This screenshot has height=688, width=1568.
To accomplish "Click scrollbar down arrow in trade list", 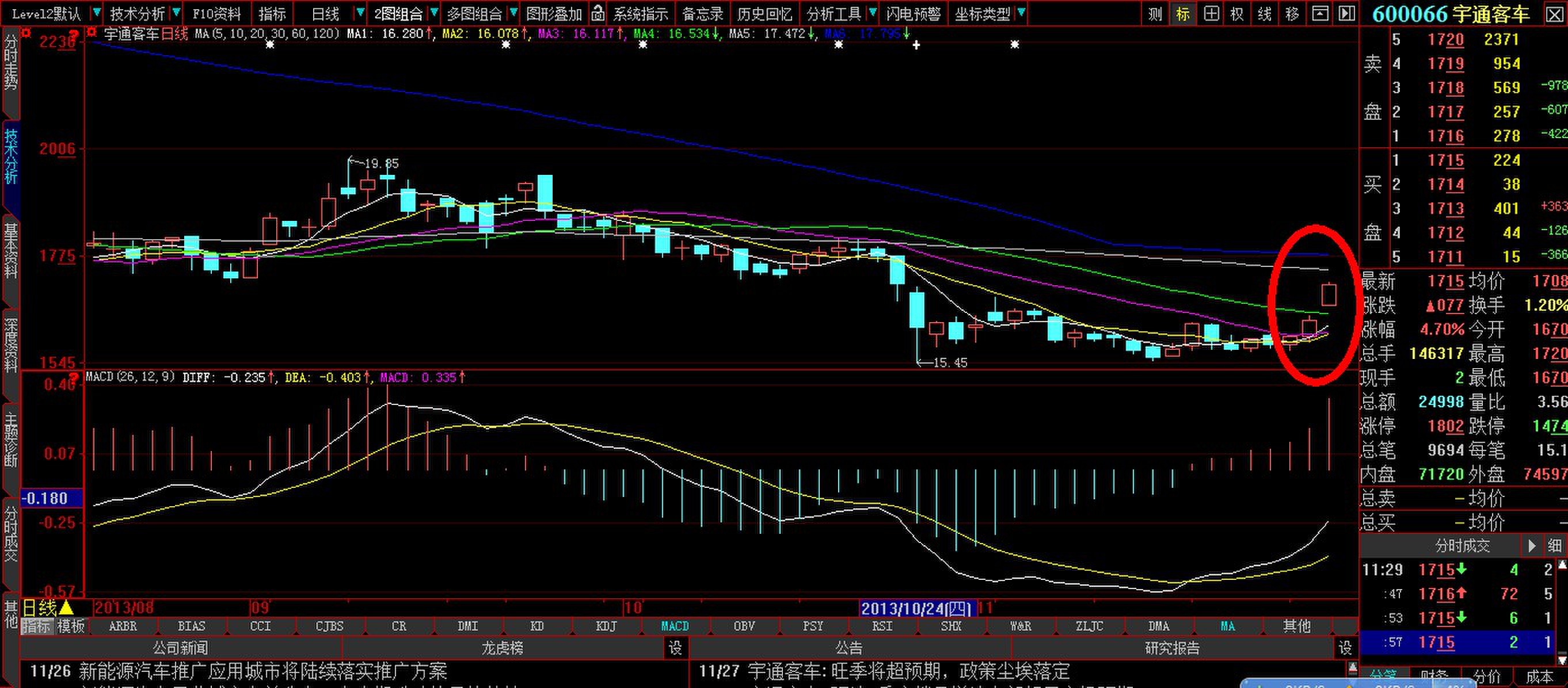I will point(1562,659).
